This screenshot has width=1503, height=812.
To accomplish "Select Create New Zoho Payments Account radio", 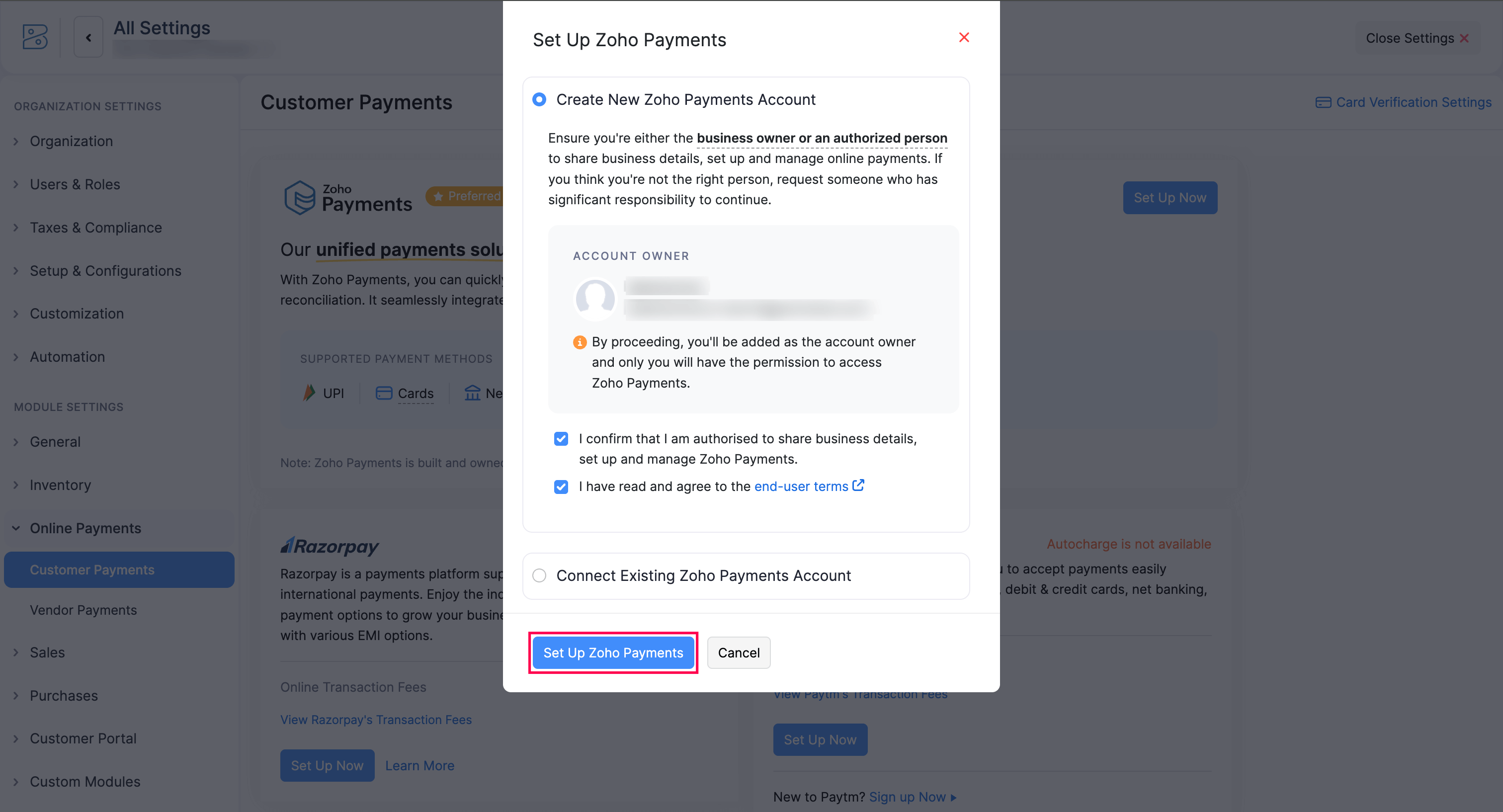I will 539,100.
